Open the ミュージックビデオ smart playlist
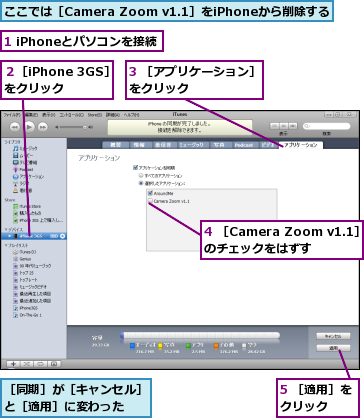Viewport: 364px width, 418px height. pos(30,287)
